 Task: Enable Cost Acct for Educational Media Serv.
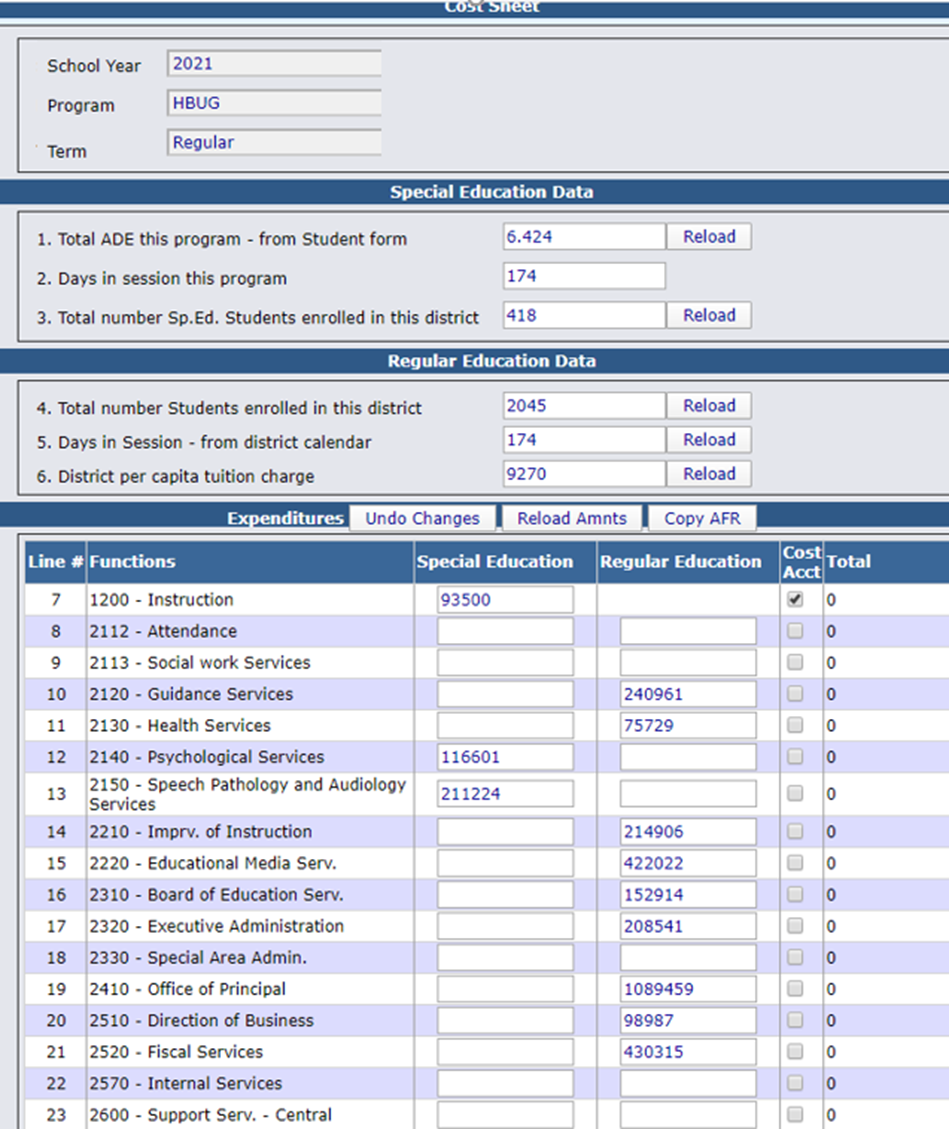point(795,863)
